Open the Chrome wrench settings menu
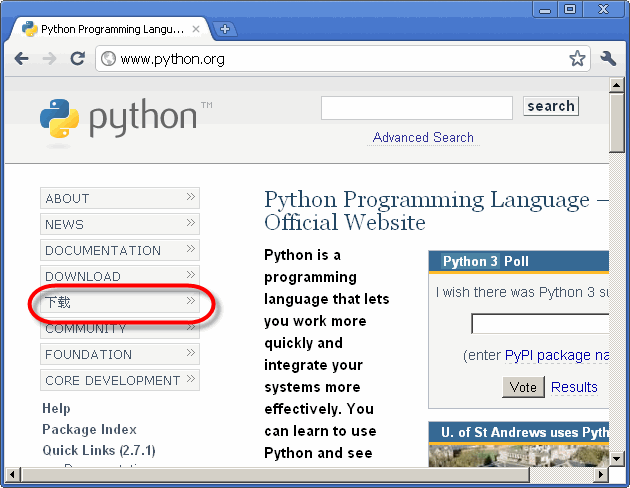The height and width of the screenshot is (488, 630). pyautogui.click(x=608, y=59)
